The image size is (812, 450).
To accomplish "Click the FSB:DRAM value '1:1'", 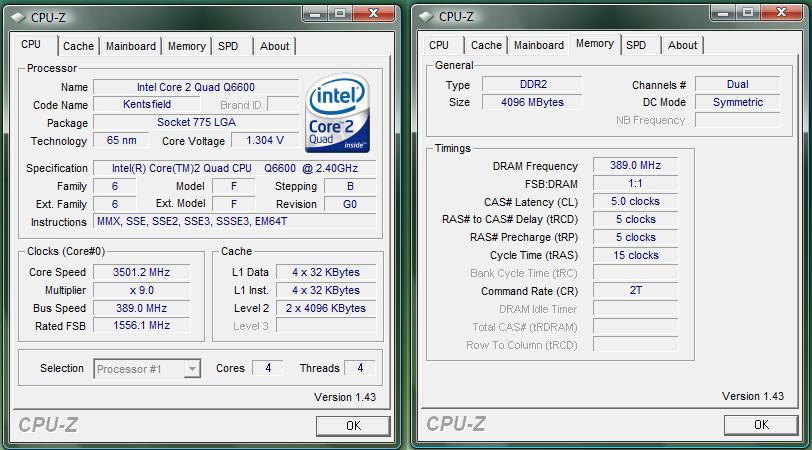I will point(635,183).
